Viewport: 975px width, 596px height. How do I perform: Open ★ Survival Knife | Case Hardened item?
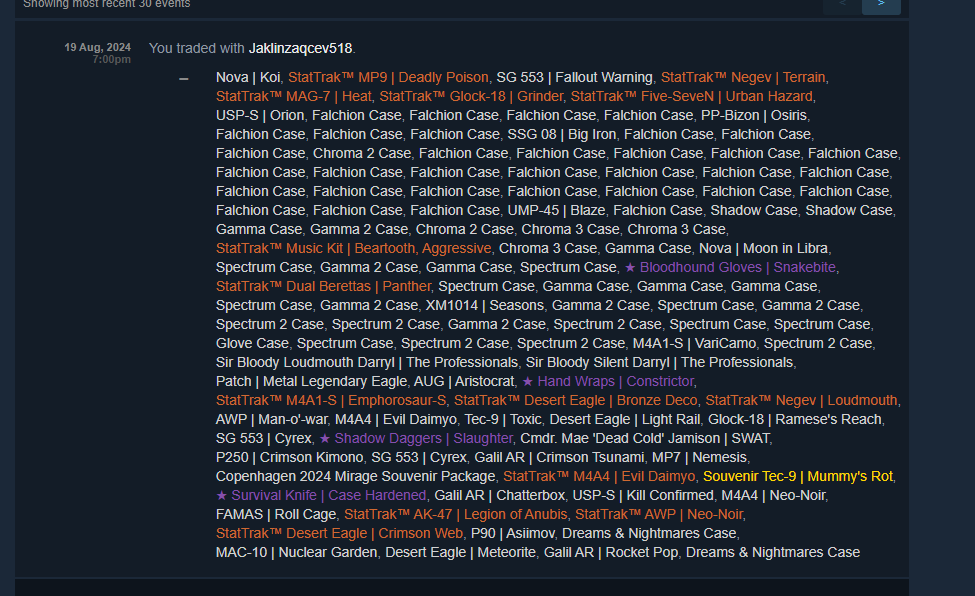pyautogui.click(x=321, y=495)
